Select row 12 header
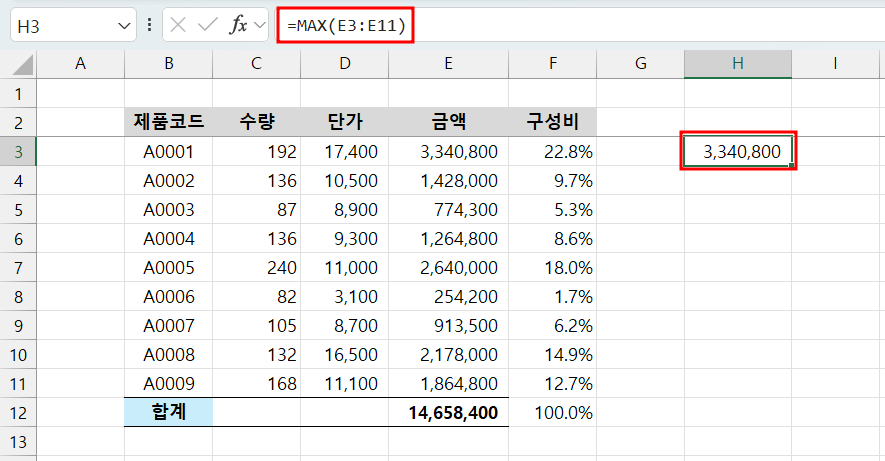Viewport: 885px width, 461px height. pos(18,412)
